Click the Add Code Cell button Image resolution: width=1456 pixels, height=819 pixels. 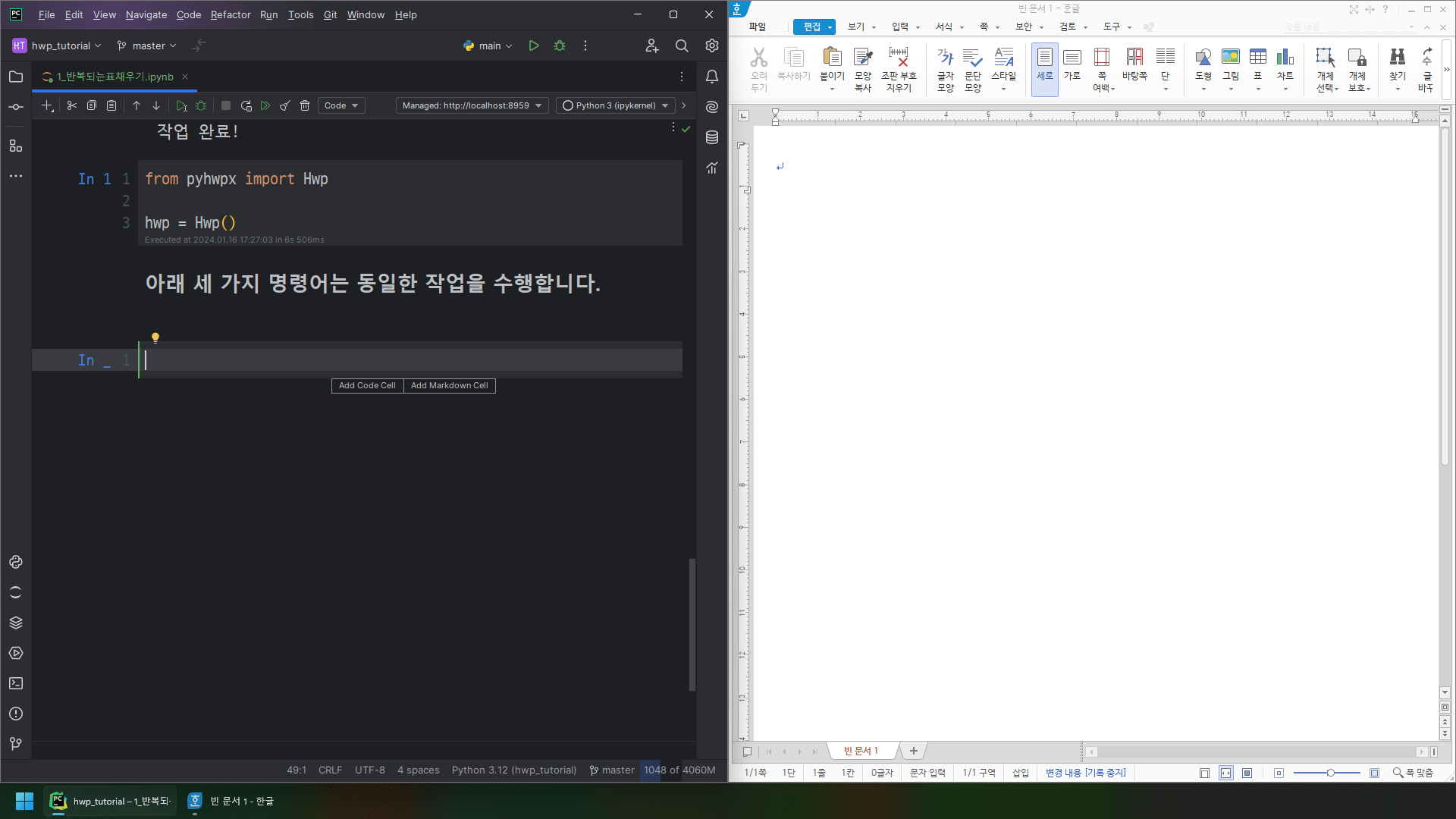tap(367, 386)
